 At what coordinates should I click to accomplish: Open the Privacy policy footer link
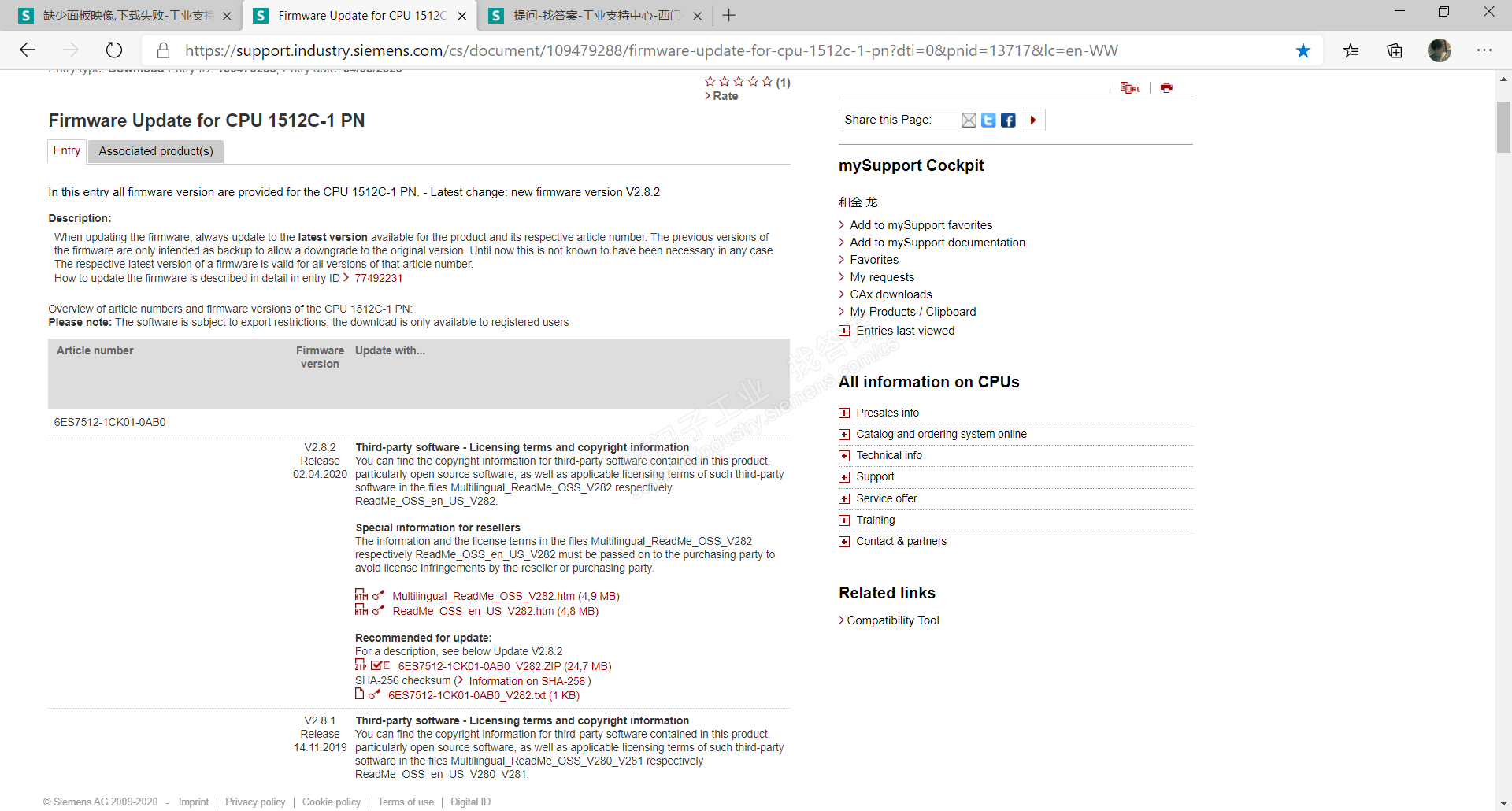[x=255, y=802]
